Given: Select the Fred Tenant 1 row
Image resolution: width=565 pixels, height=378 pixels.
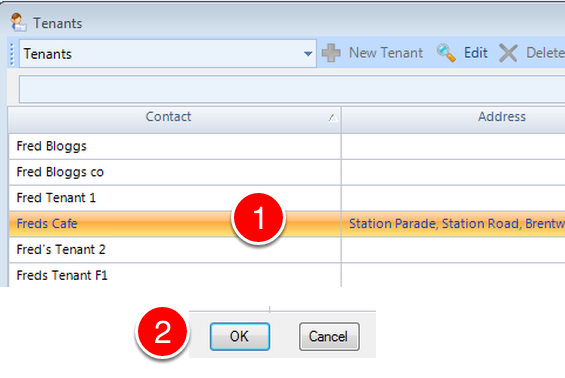Looking at the screenshot, I should pos(287,198).
